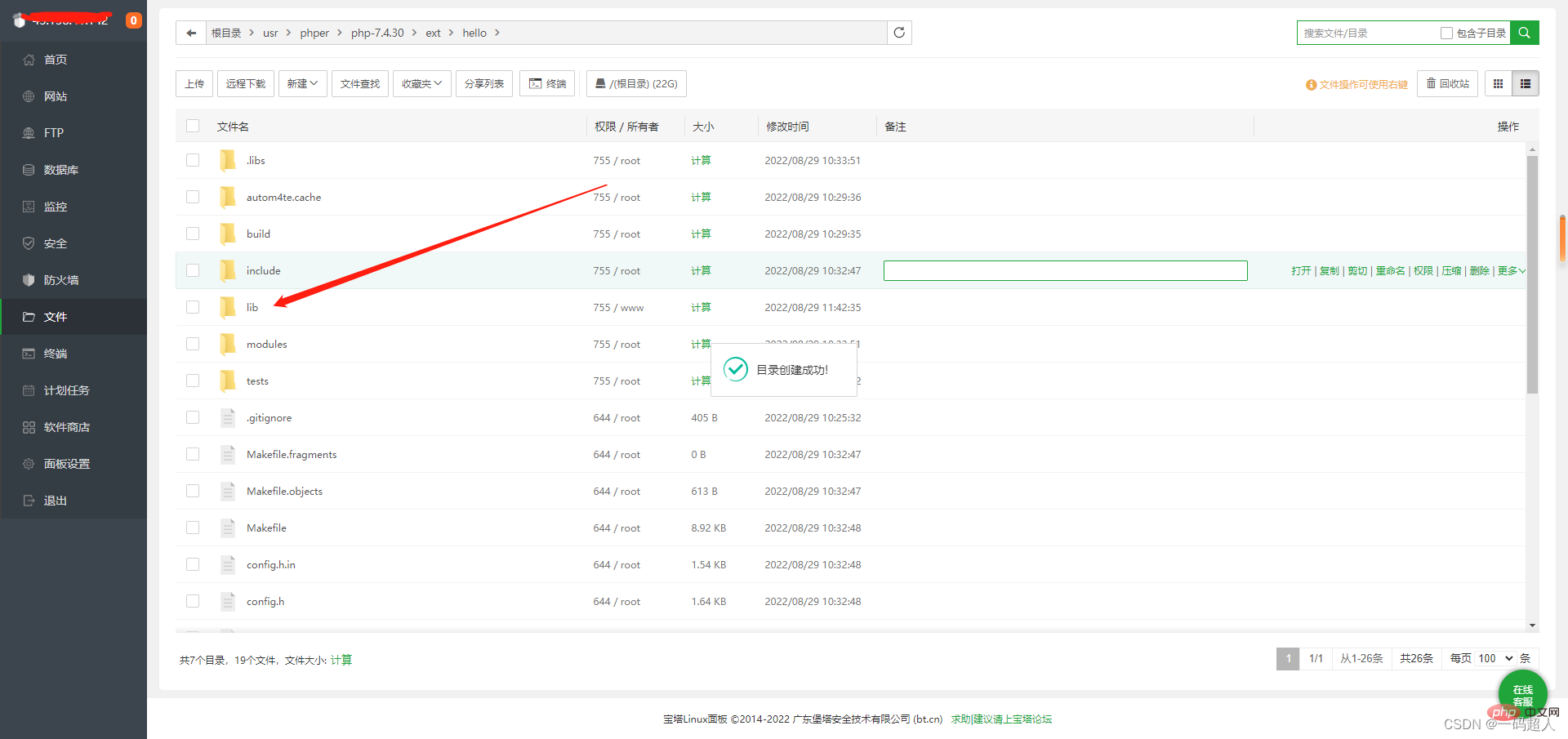Click the Makefile.fragments file icon
This screenshot has width=1568, height=739.
(x=228, y=454)
